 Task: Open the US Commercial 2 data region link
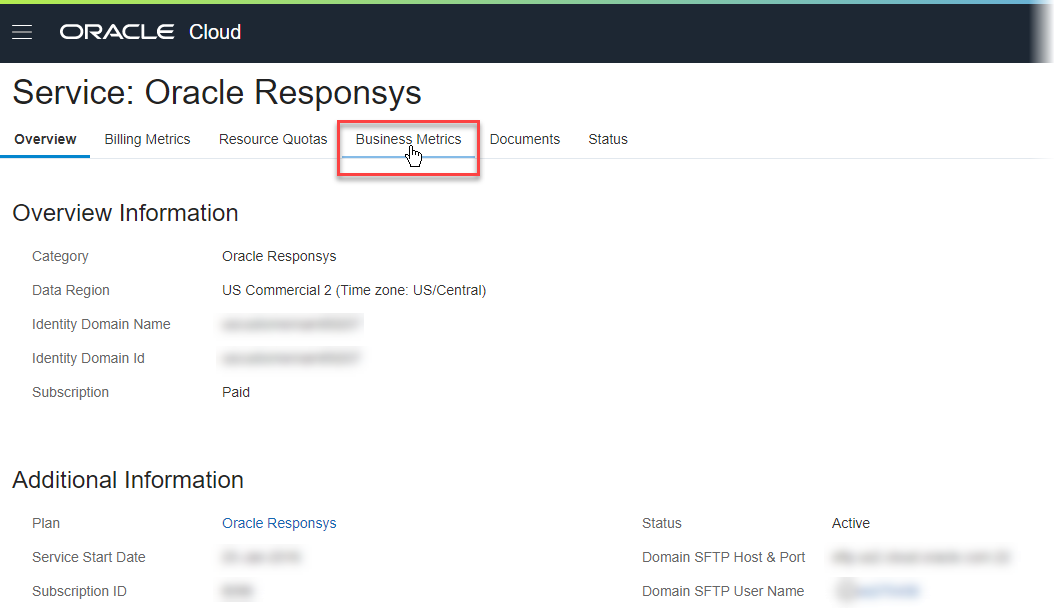[354, 290]
